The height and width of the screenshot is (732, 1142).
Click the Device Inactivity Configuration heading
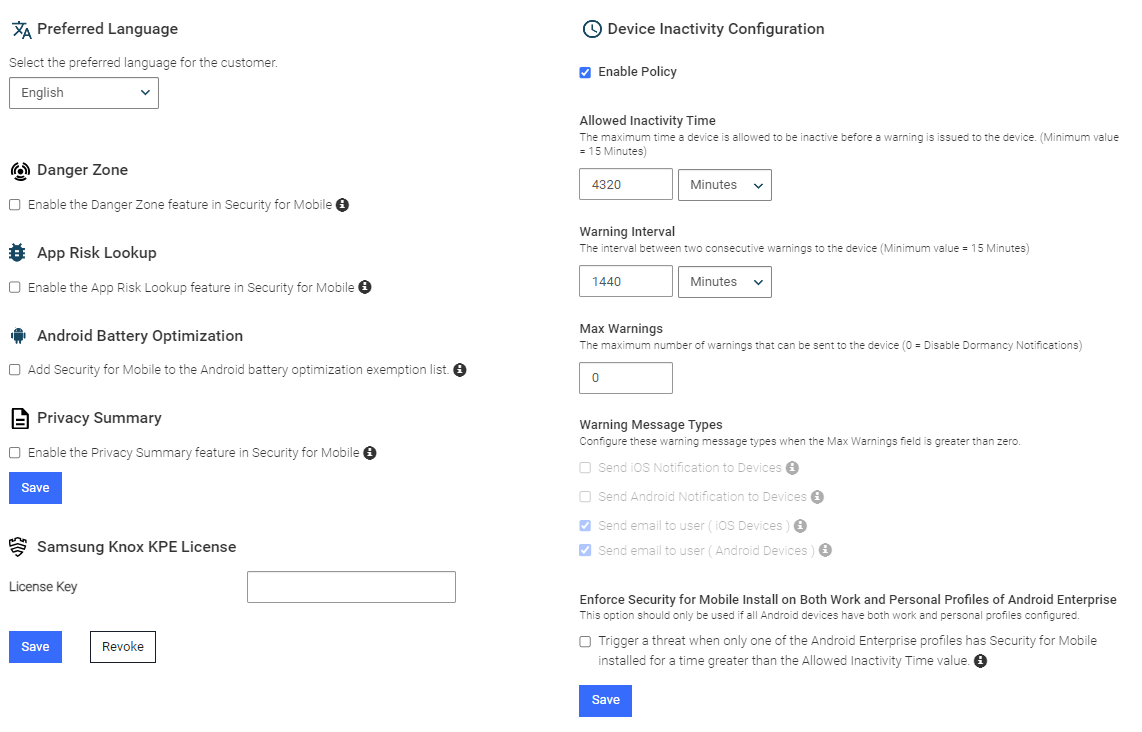point(713,29)
